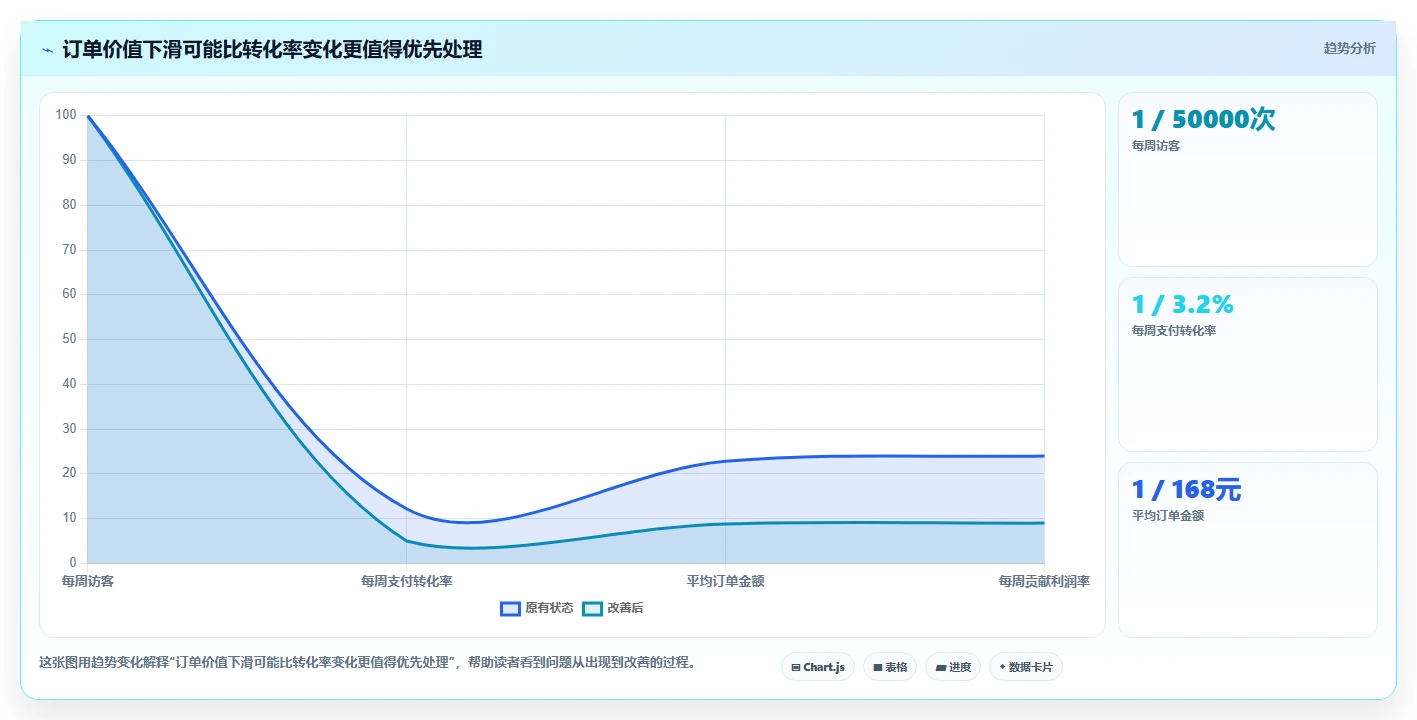Click the 20 y-axis tick label
The width and height of the screenshot is (1417, 720).
(x=69, y=473)
